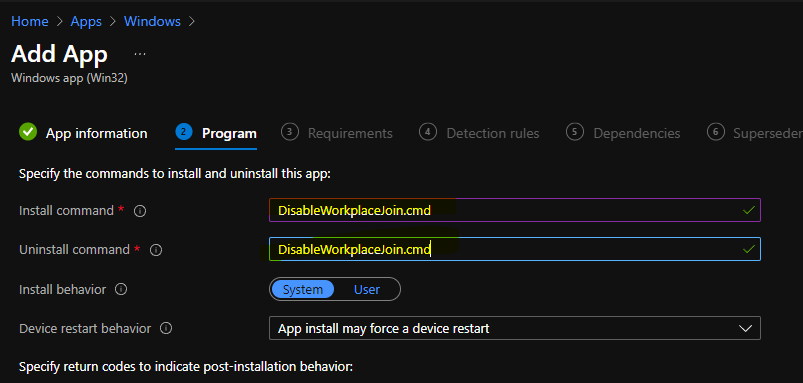Open Dependencies step
The height and width of the screenshot is (383, 803).
(x=637, y=134)
